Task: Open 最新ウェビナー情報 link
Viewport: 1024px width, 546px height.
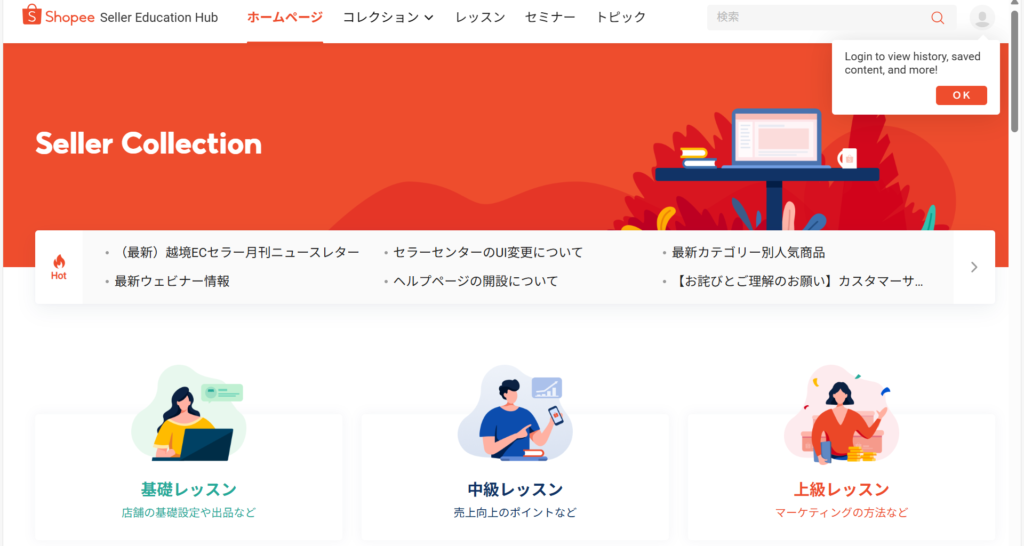Action: pos(172,281)
